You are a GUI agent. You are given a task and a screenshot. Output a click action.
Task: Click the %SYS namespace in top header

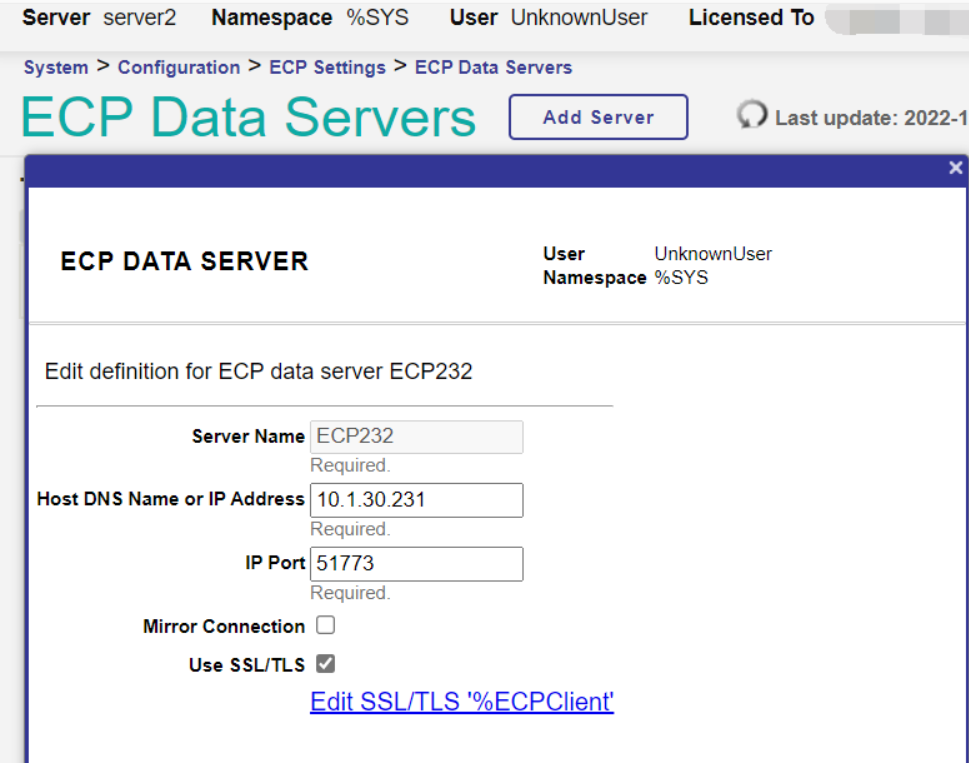point(377,18)
